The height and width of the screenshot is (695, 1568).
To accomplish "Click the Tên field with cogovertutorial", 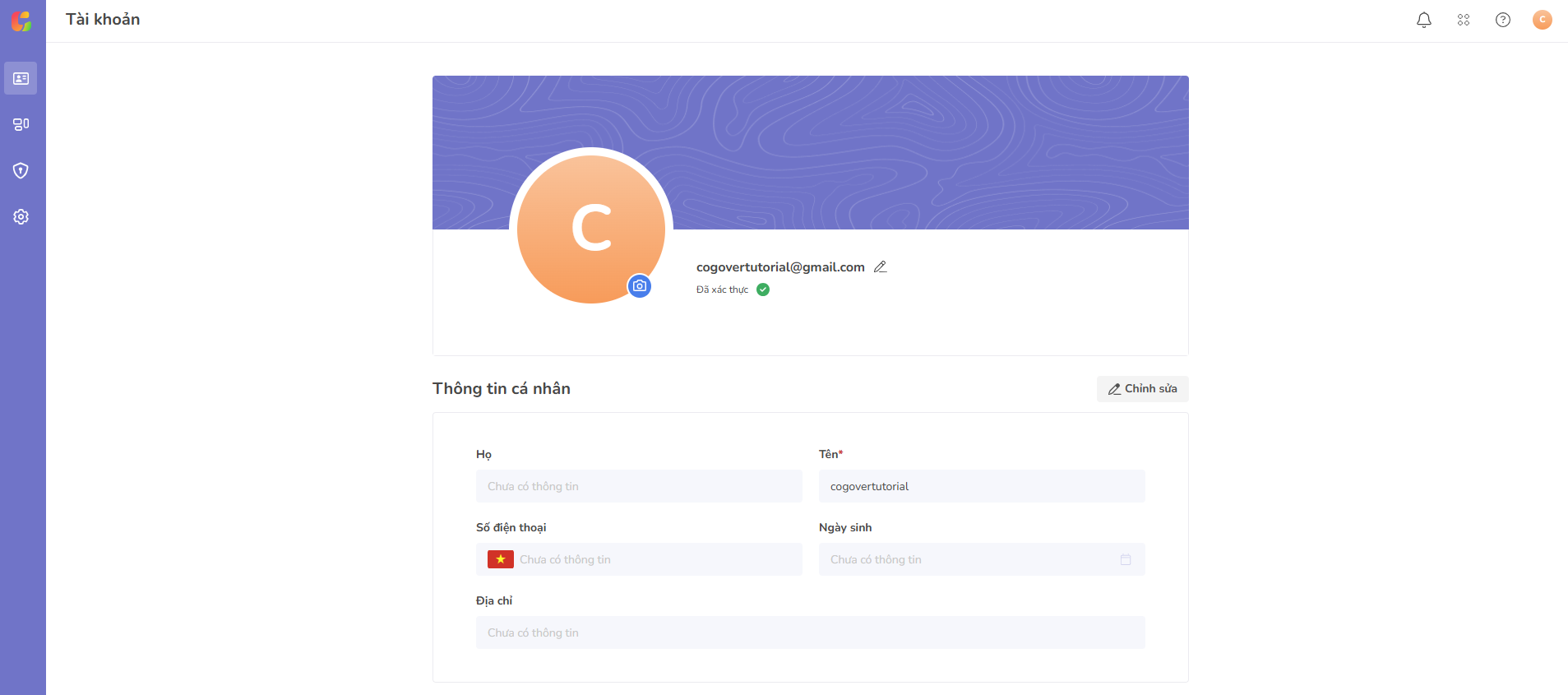I will [x=982, y=486].
